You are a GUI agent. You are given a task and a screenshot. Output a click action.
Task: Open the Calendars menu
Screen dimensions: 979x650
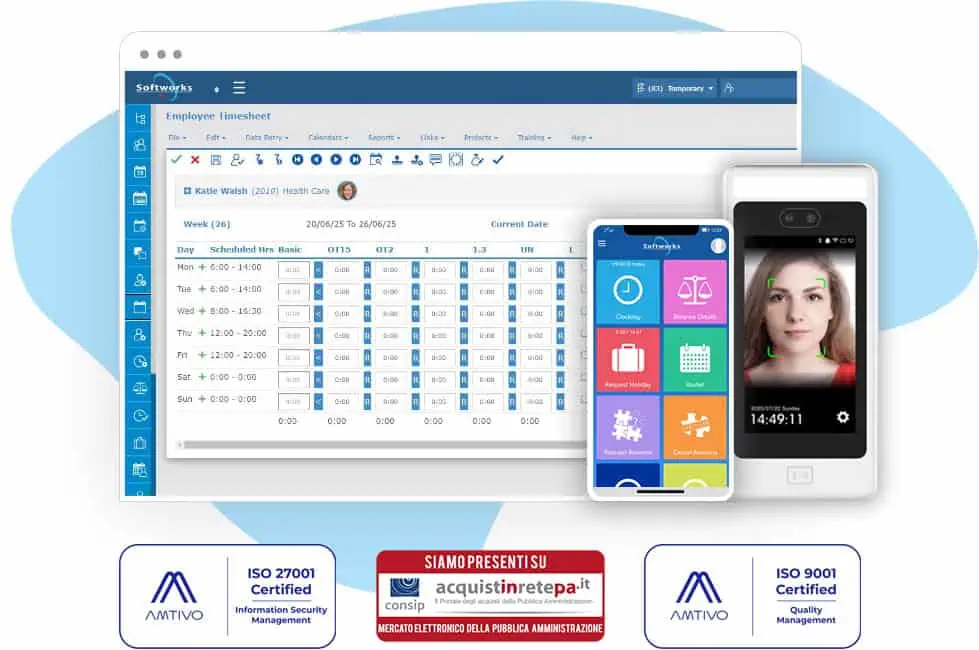click(328, 137)
